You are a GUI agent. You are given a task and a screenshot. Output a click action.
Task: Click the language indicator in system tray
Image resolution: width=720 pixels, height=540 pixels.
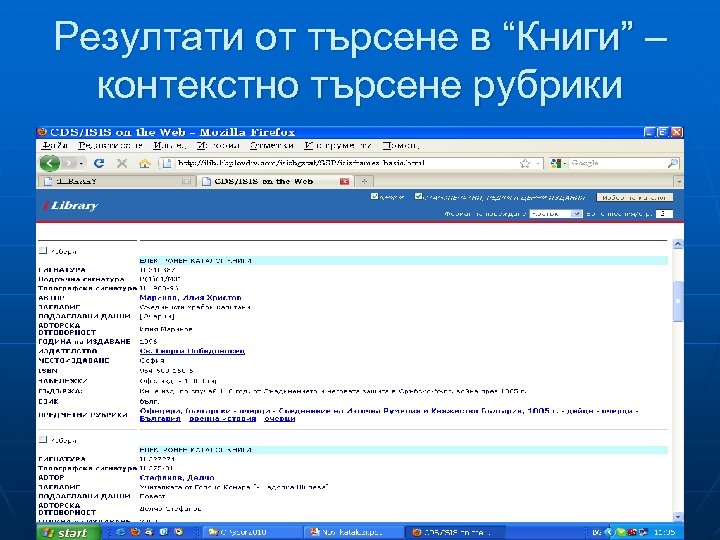click(x=596, y=532)
